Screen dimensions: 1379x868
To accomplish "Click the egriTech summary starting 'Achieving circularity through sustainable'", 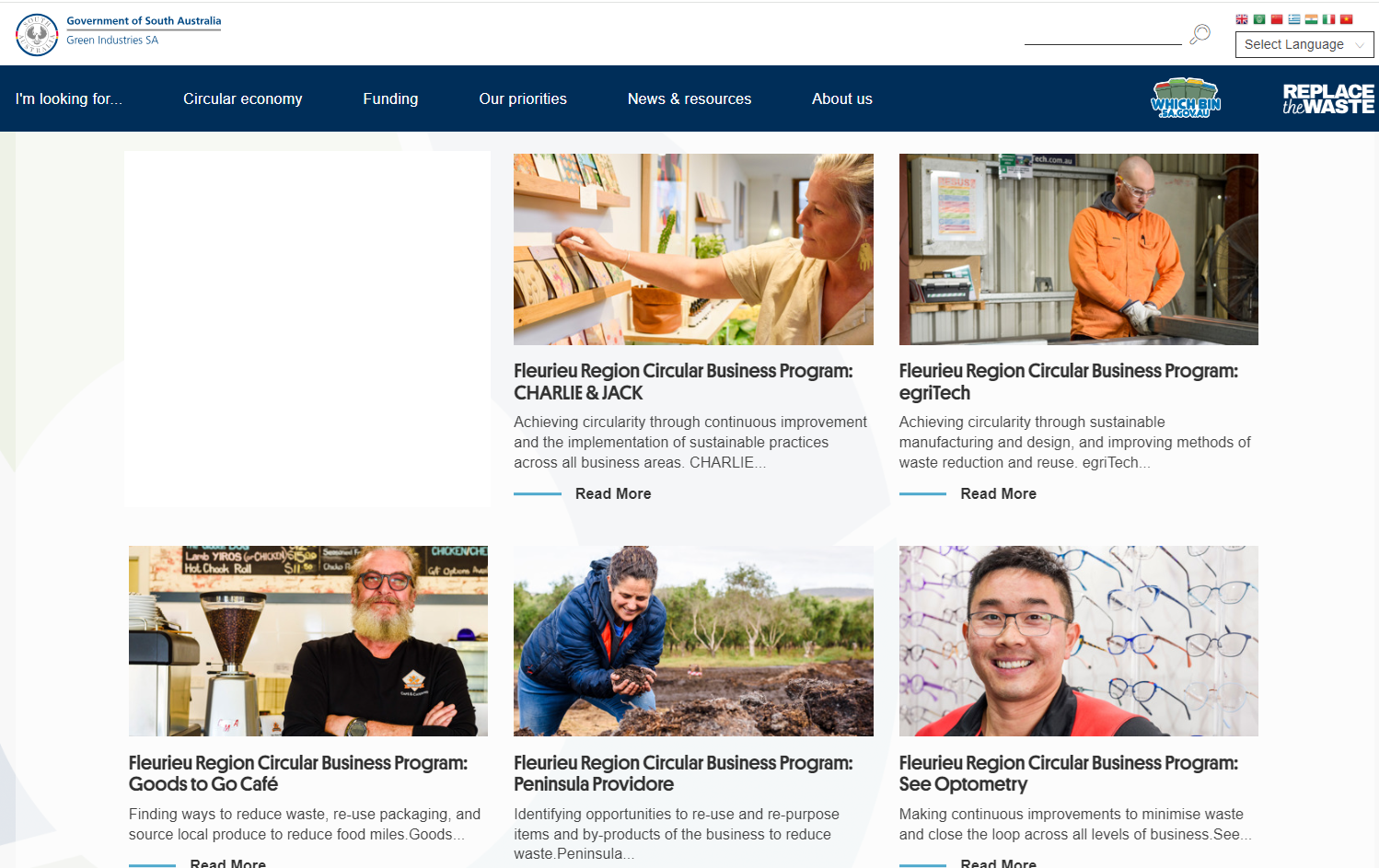I will click(x=1075, y=442).
